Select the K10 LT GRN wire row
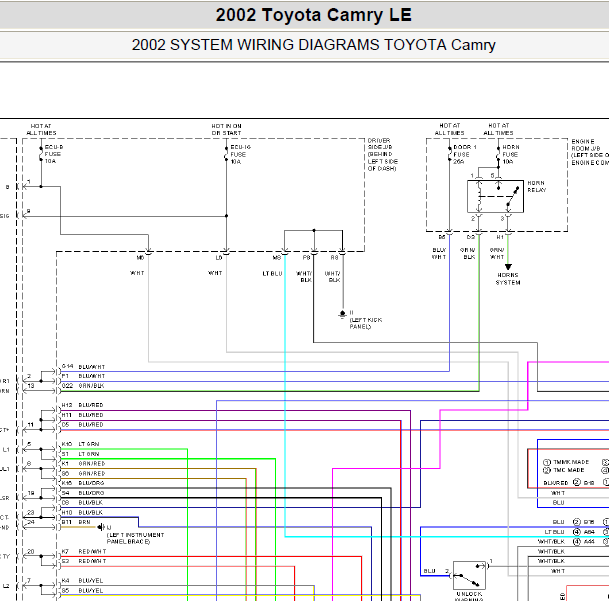 [x=80, y=444]
